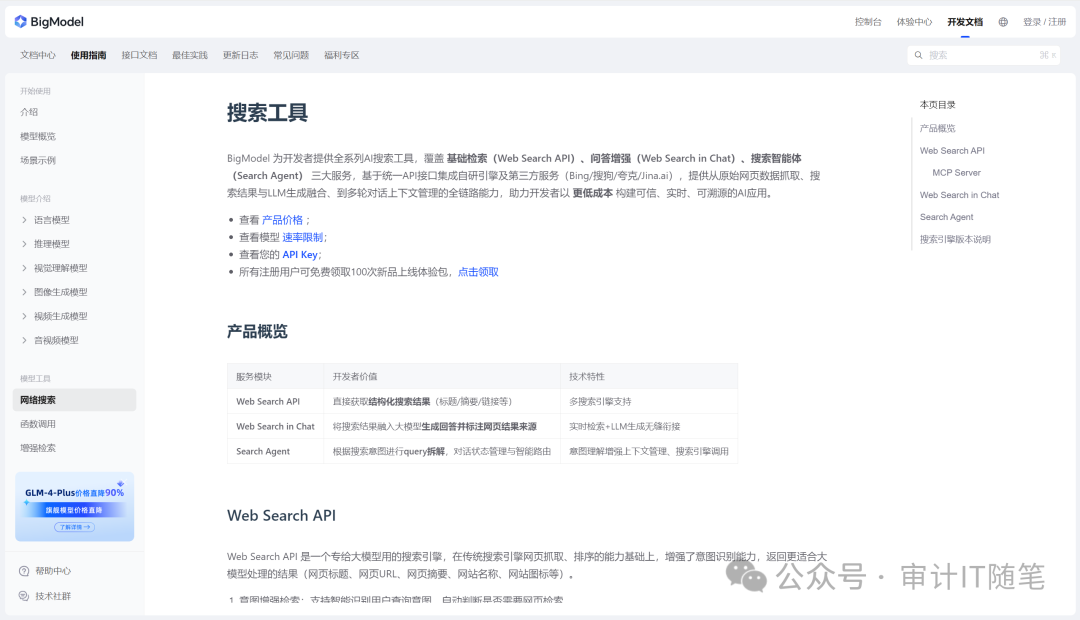Open 速率限制 link

302,237
